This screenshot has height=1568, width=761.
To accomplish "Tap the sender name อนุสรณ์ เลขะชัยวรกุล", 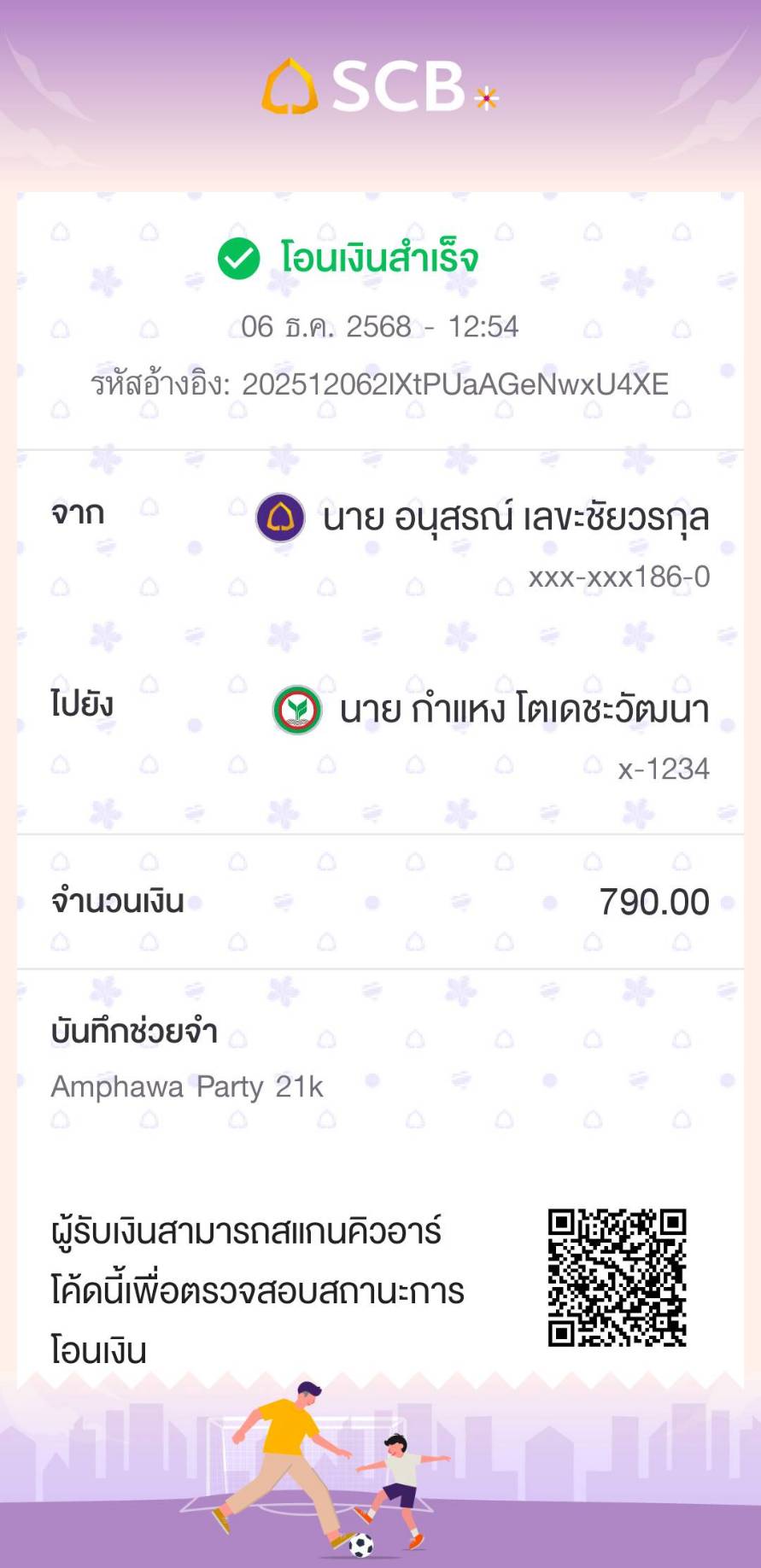I will tap(516, 518).
